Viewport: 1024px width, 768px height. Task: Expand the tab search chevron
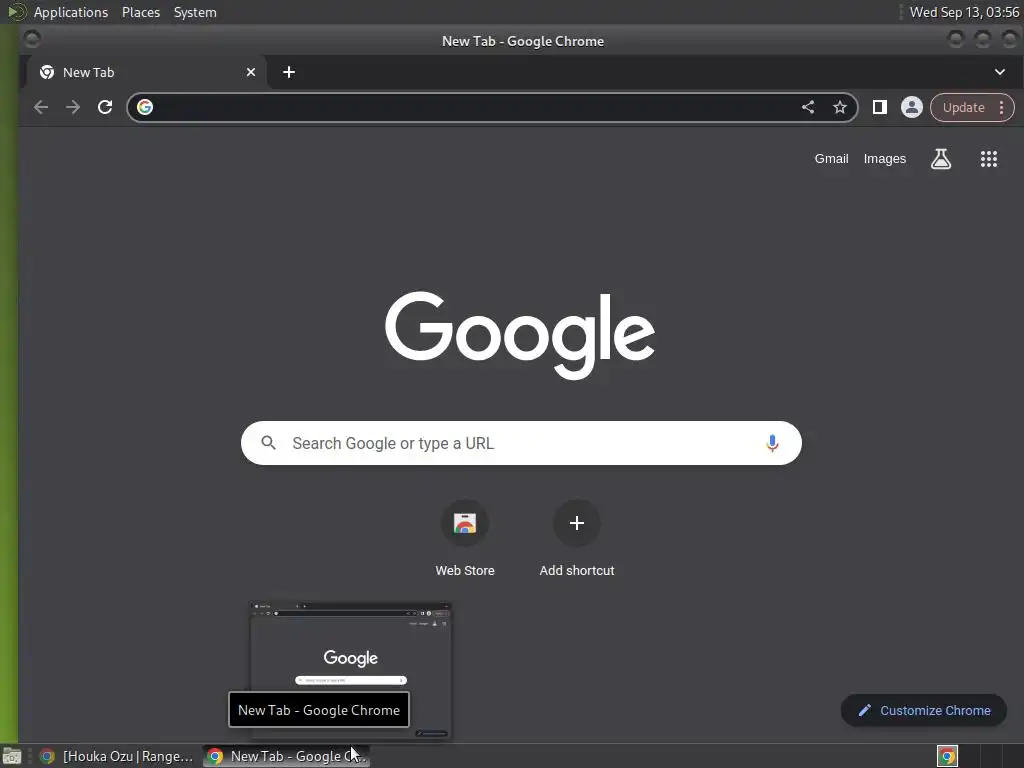tap(1000, 72)
